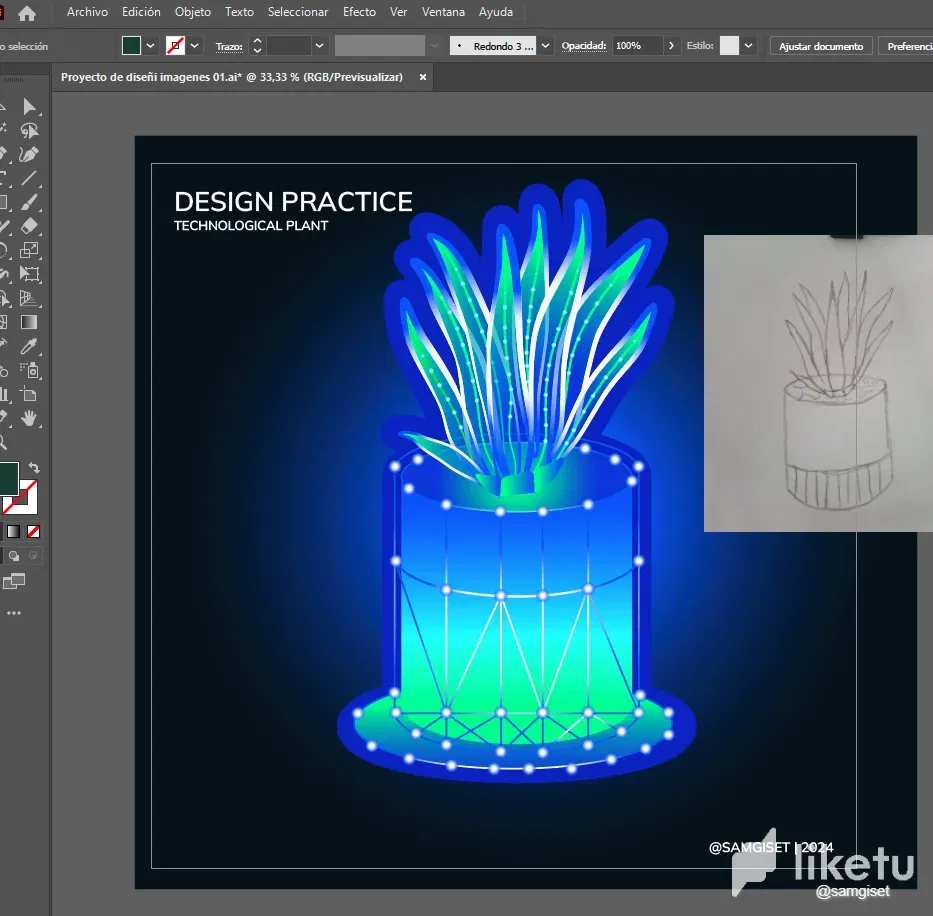The height and width of the screenshot is (916, 933).
Task: Expand the Opacidad slider arrow
Action: click(671, 46)
